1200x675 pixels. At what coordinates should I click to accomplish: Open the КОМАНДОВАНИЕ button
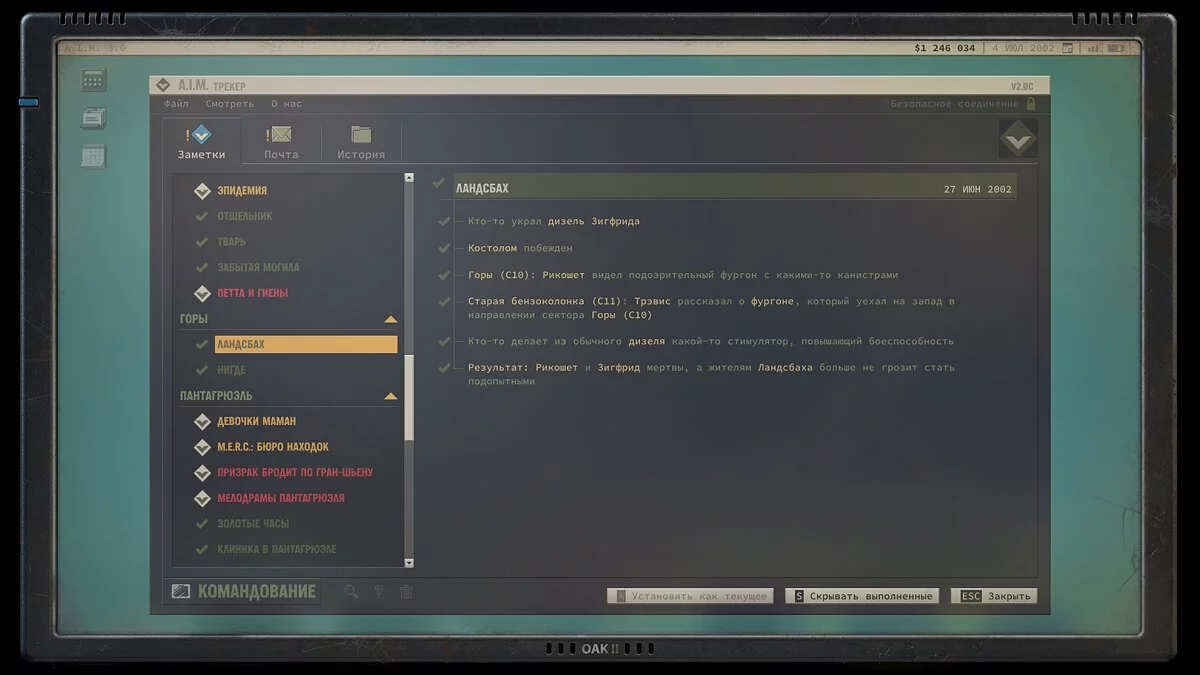pos(243,591)
